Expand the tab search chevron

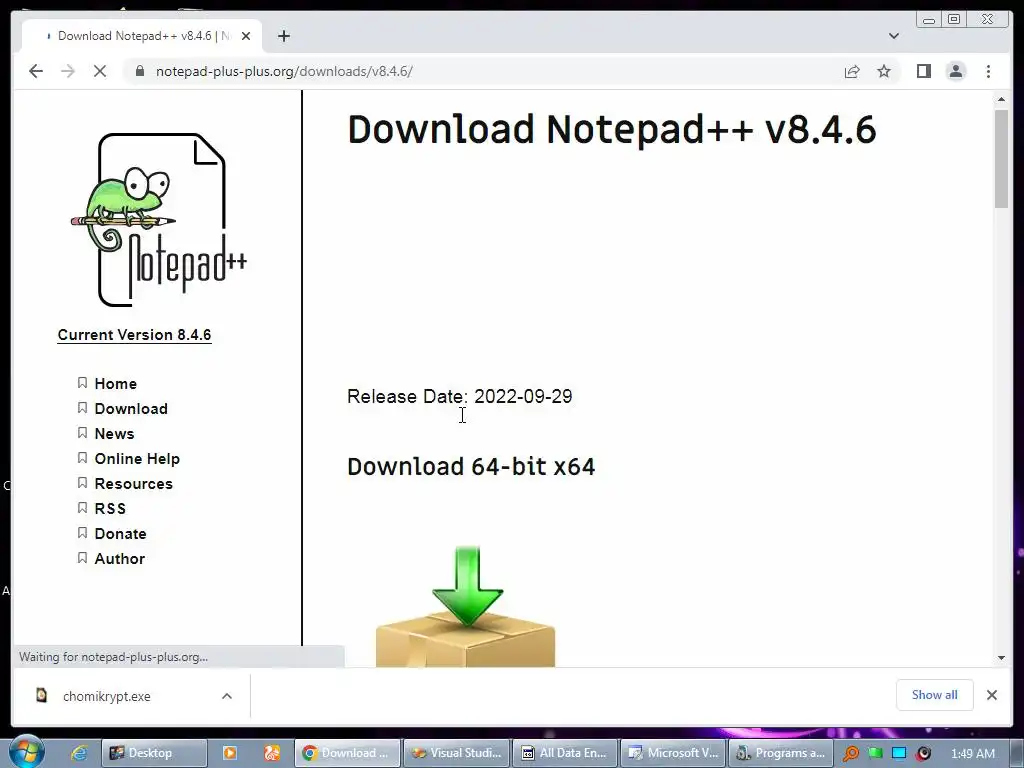click(893, 36)
